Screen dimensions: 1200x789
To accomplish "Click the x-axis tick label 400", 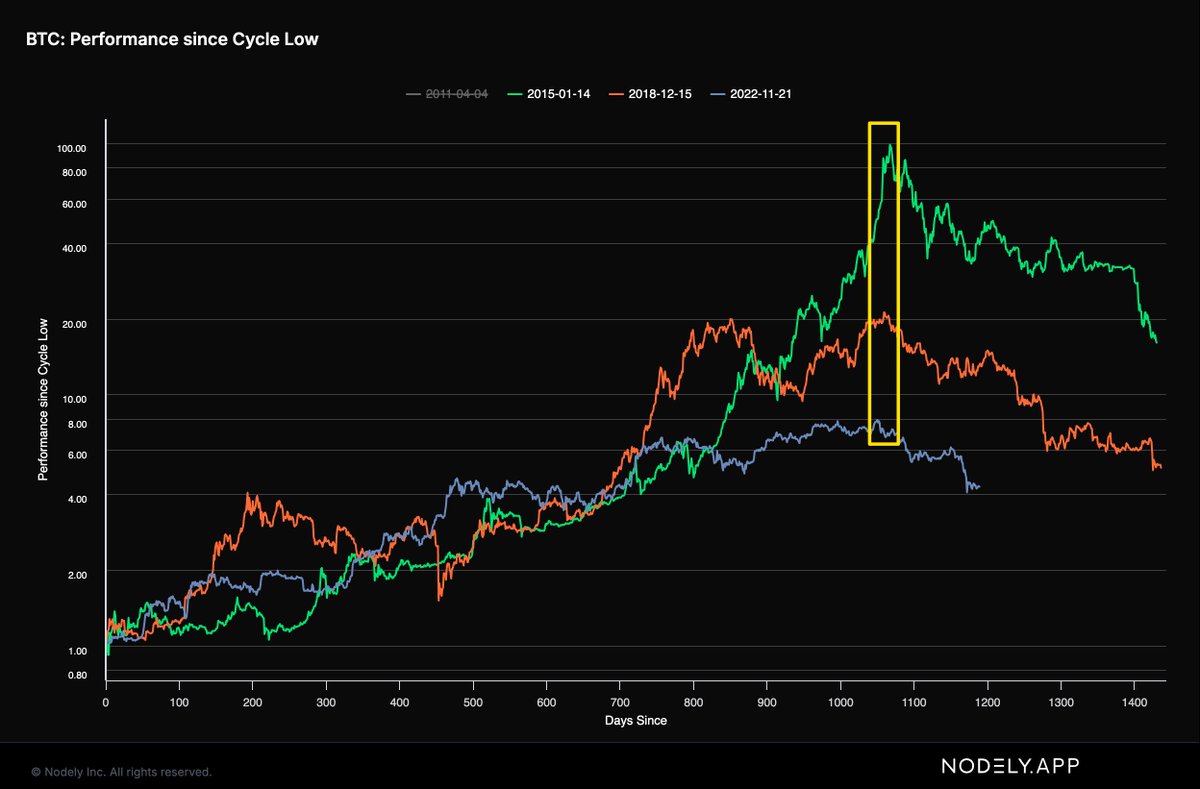I will click(x=400, y=702).
